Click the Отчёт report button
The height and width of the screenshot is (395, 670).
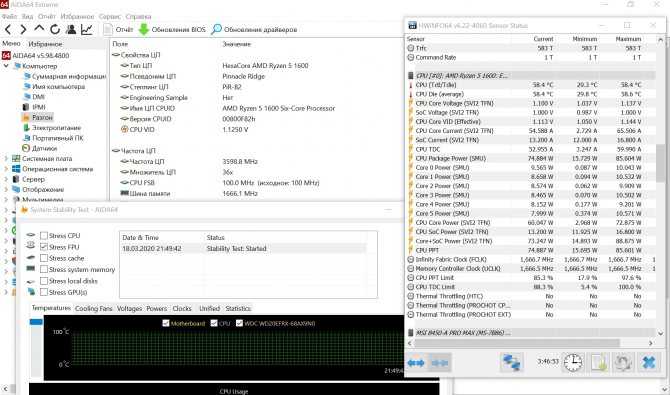pyautogui.click(x=118, y=29)
